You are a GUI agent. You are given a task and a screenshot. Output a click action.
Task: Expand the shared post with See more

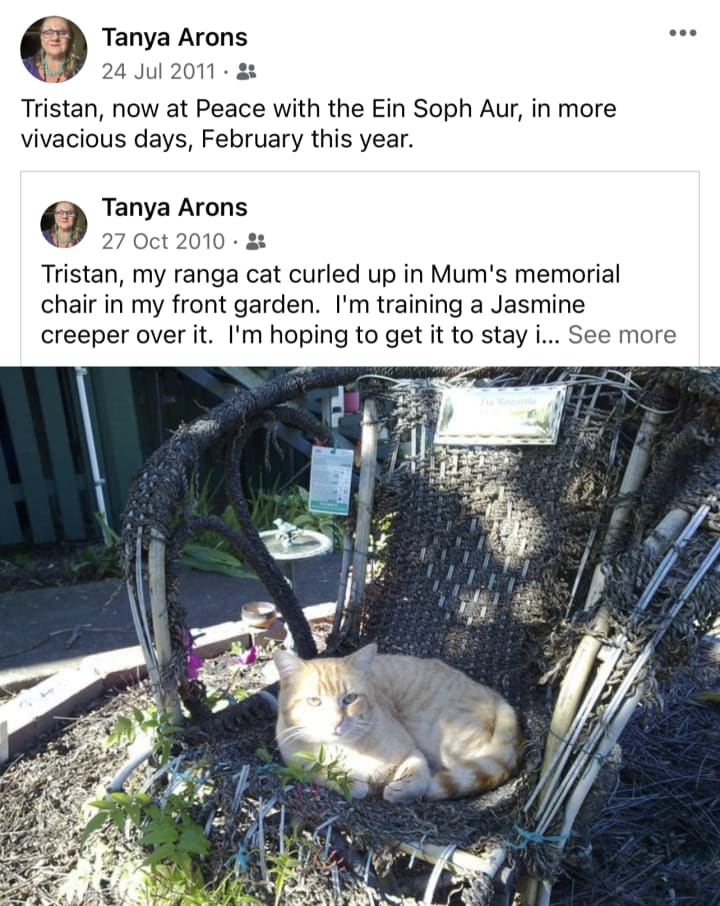point(622,335)
